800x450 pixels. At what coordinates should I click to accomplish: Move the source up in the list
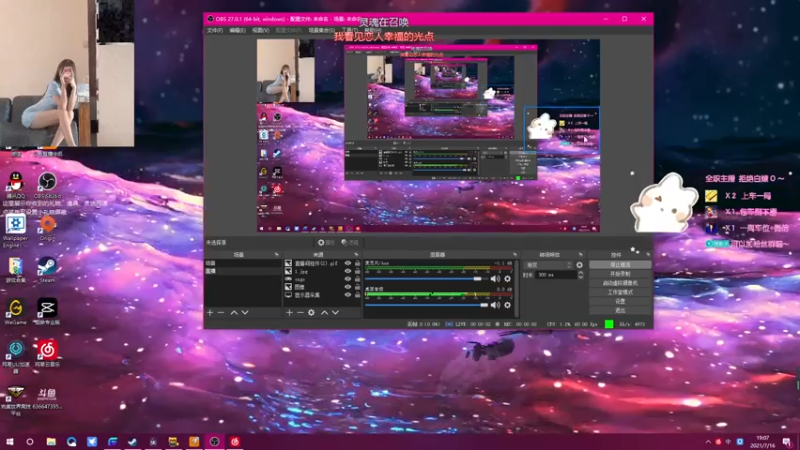click(324, 312)
